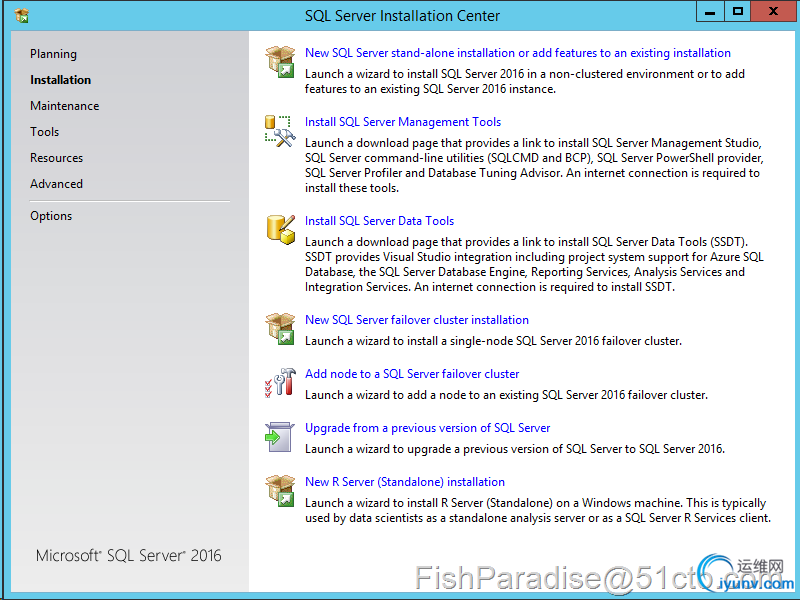Click the 'SQL Server Installation Center' title text
Screen dimensions: 800x600
(403, 16)
